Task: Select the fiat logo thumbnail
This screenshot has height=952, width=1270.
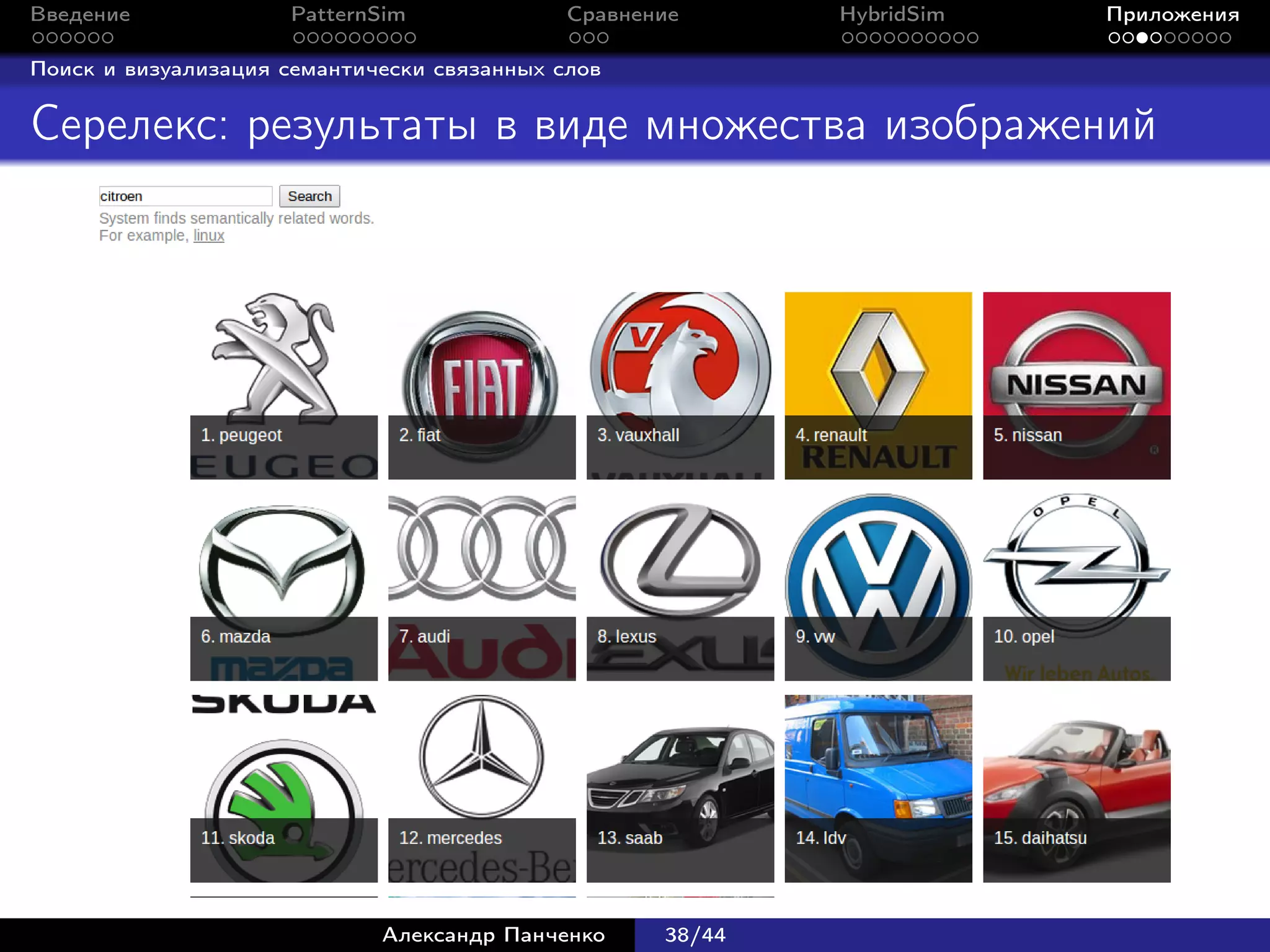Action: pyautogui.click(x=482, y=386)
